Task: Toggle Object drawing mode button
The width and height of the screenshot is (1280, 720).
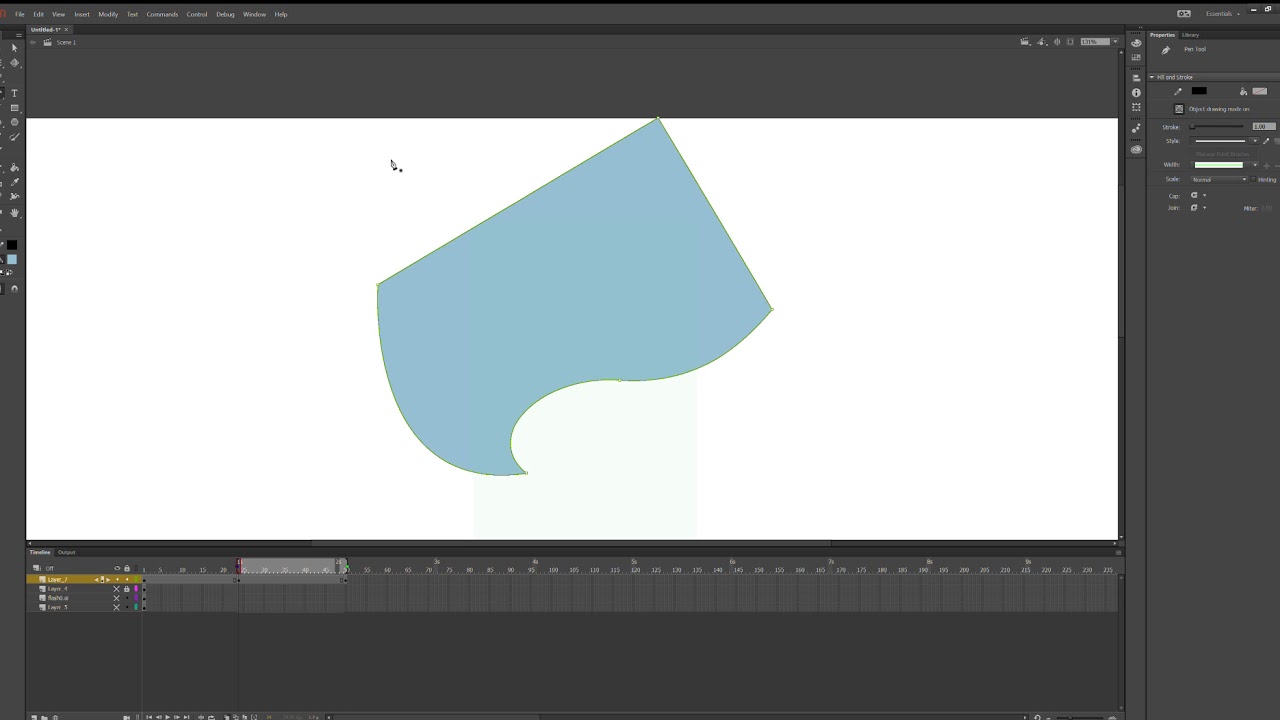Action: click(1179, 109)
